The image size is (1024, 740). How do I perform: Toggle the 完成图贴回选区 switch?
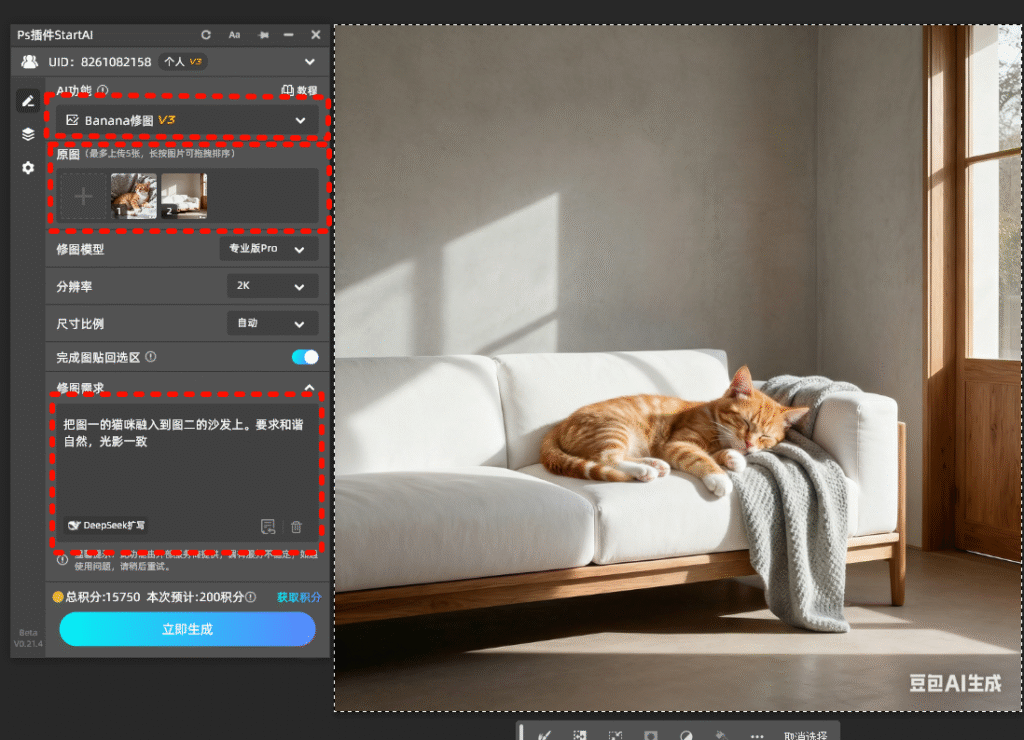(304, 357)
